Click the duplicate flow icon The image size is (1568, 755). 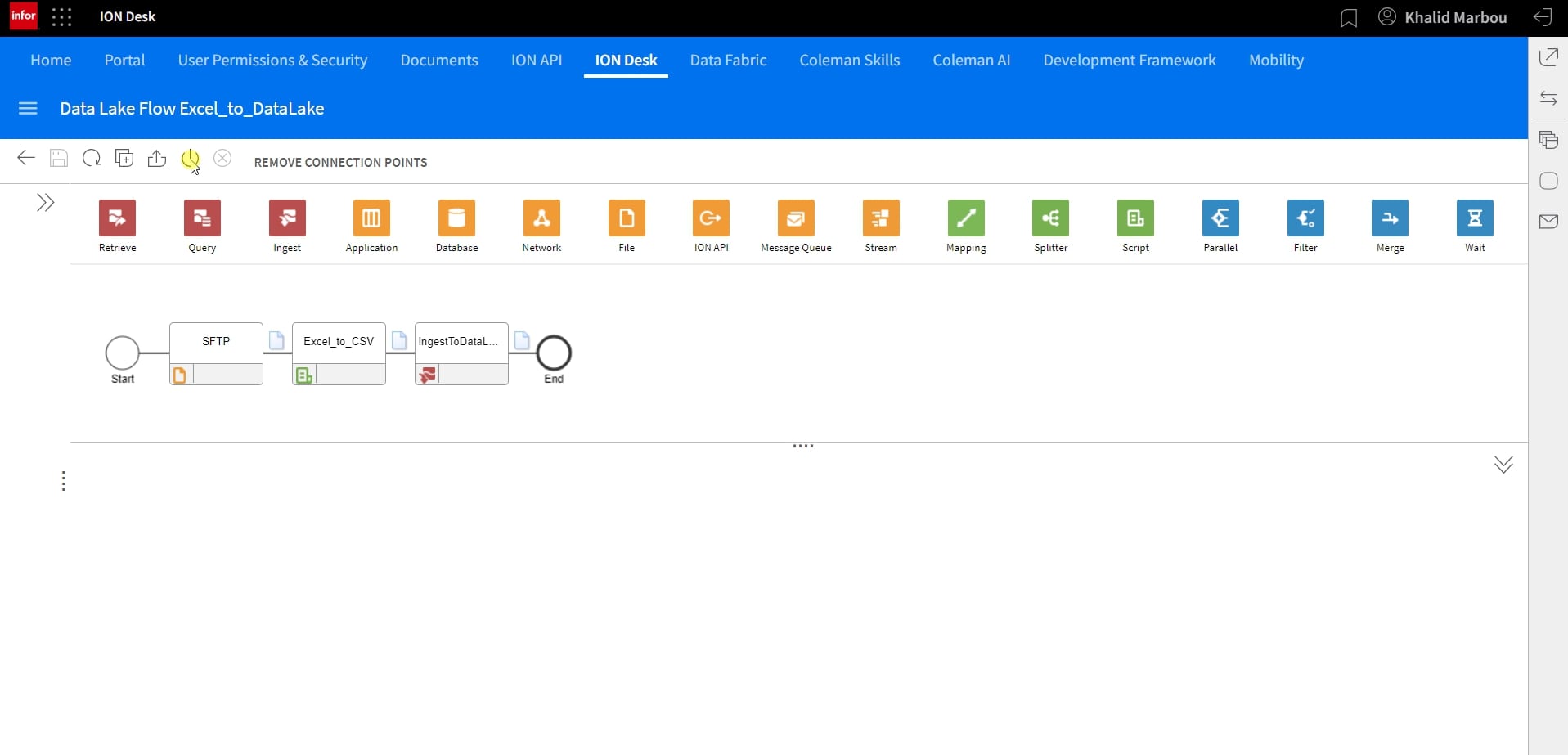(x=124, y=158)
